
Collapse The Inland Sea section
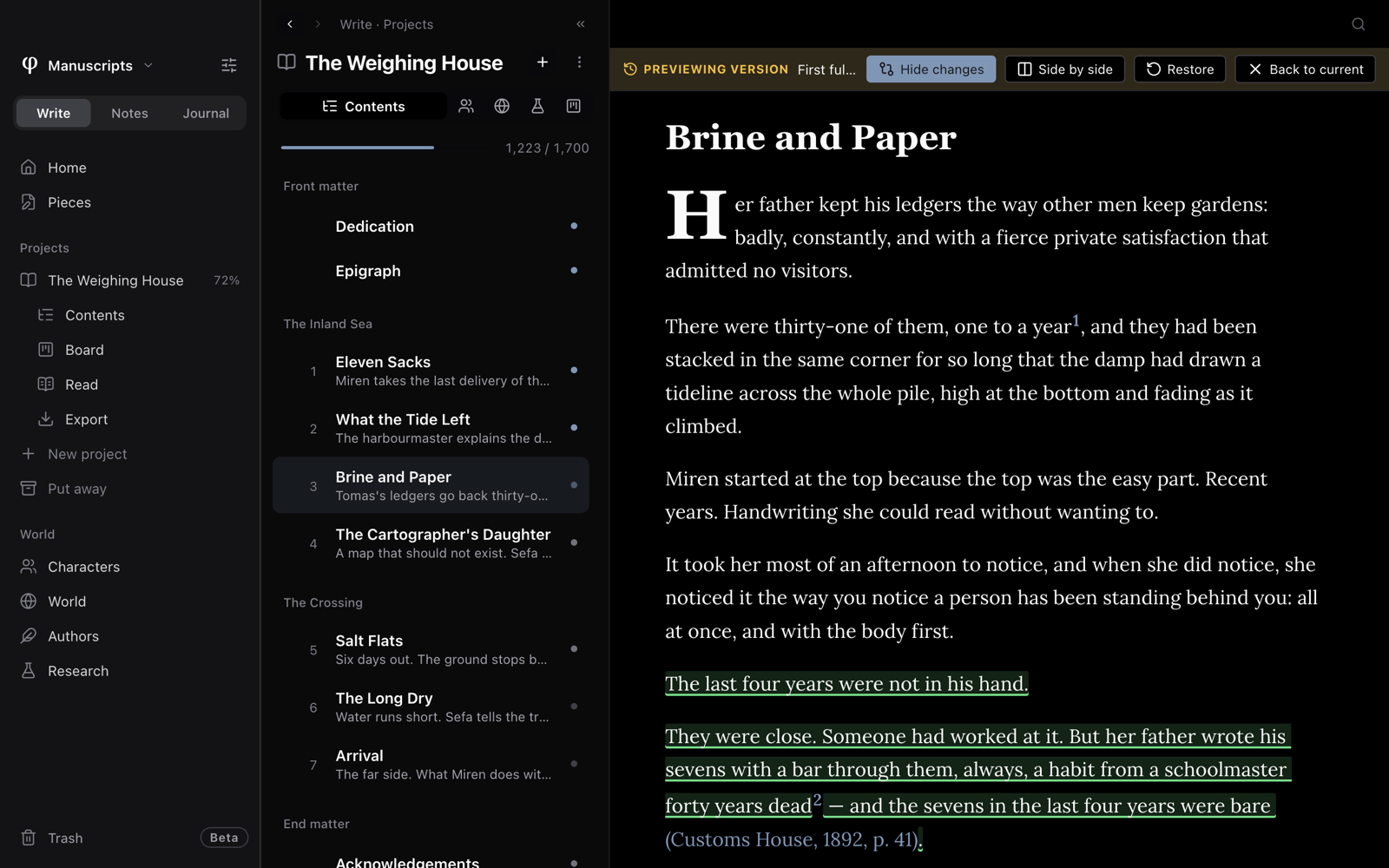coord(327,324)
